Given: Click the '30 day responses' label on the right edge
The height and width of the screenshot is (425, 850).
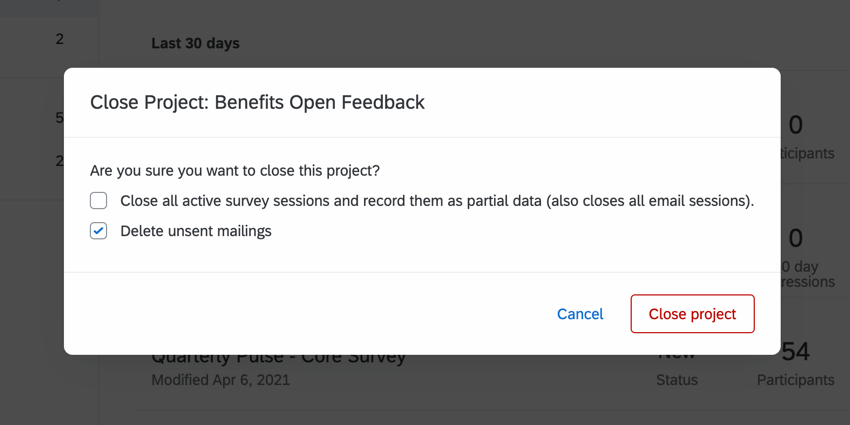Looking at the screenshot, I should (808, 274).
